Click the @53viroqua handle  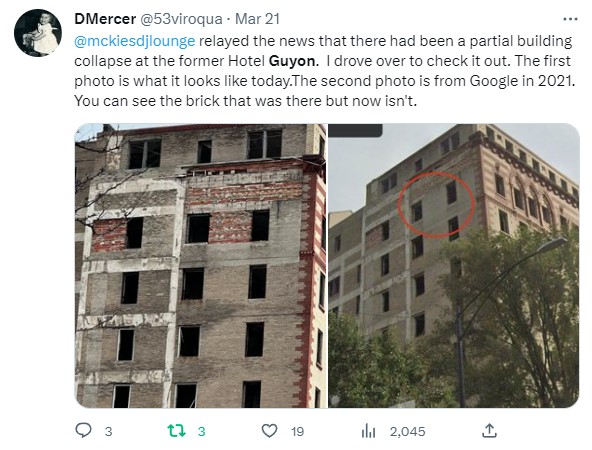pyautogui.click(x=181, y=19)
